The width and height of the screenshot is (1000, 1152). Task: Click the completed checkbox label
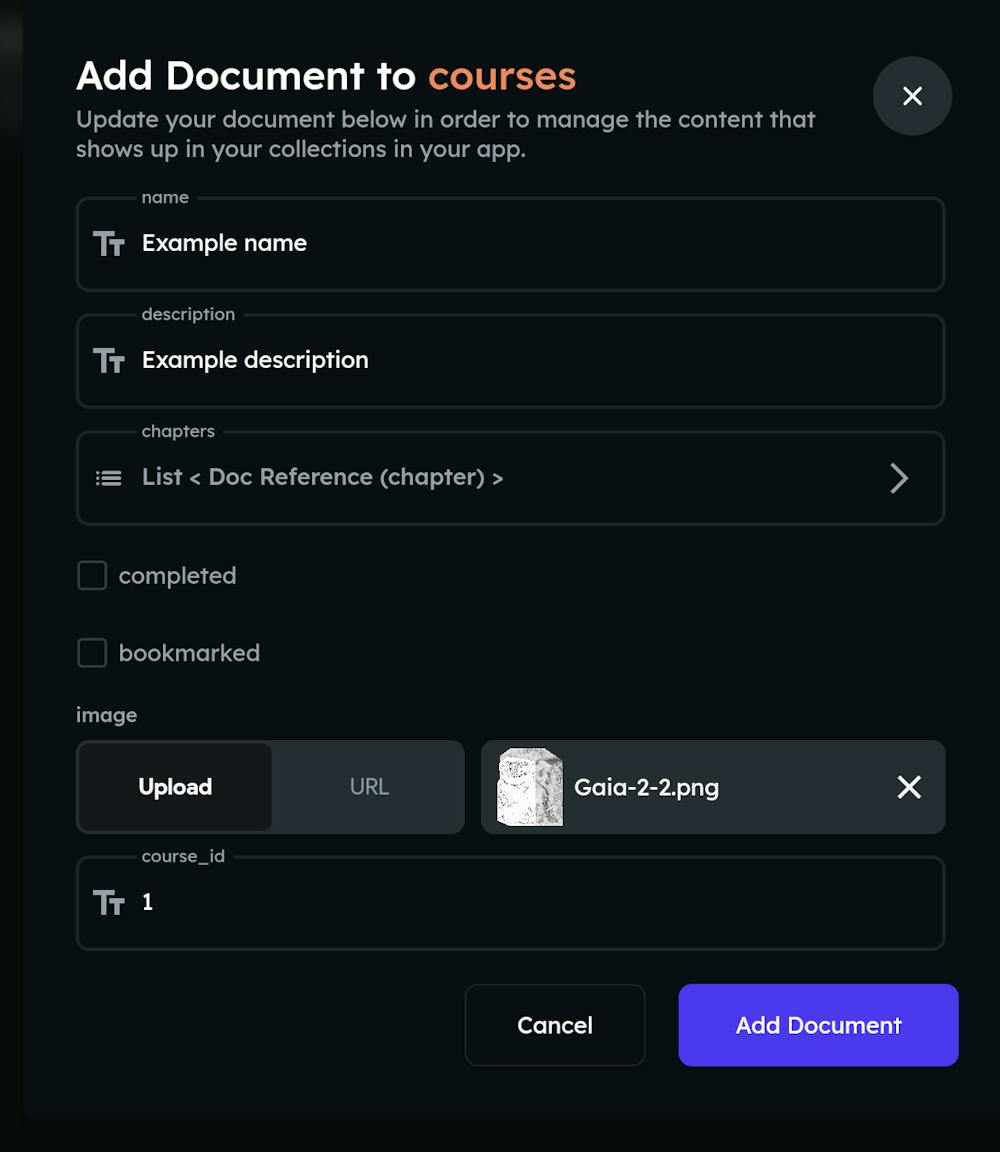click(177, 576)
